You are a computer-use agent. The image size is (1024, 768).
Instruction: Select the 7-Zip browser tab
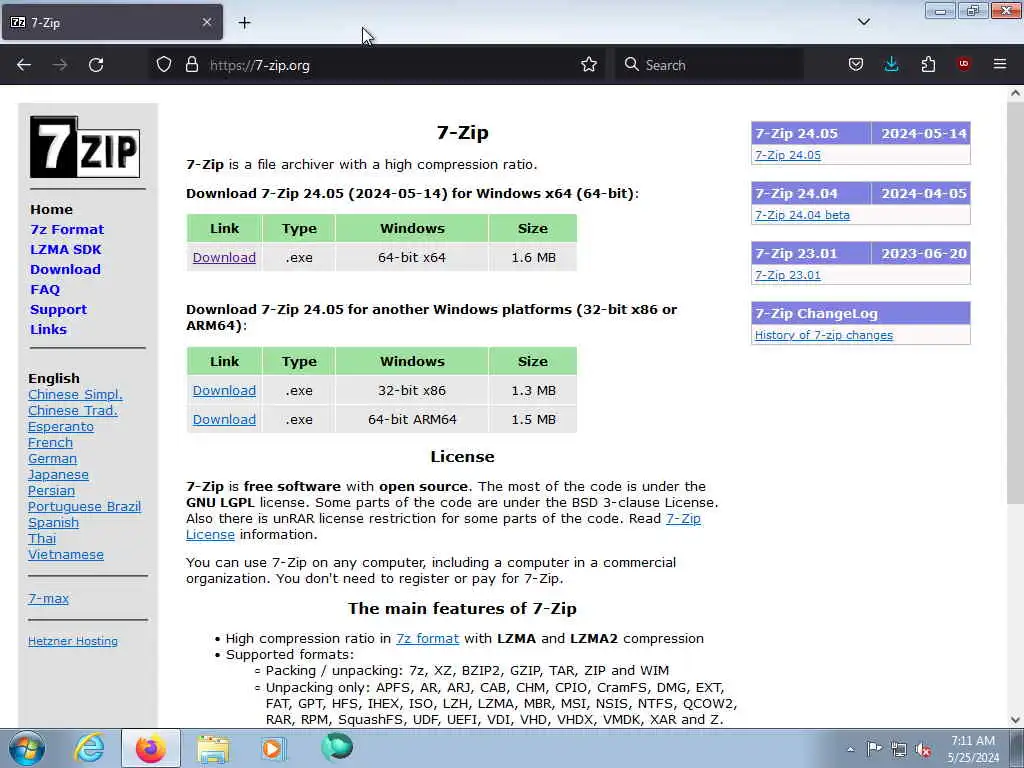112,22
